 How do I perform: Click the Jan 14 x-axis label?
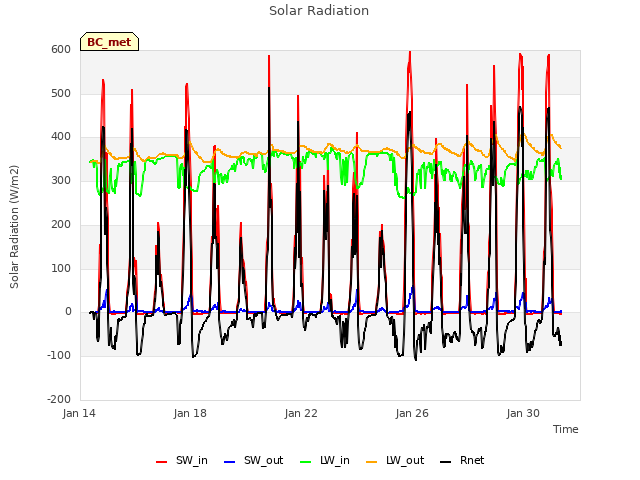click(79, 413)
